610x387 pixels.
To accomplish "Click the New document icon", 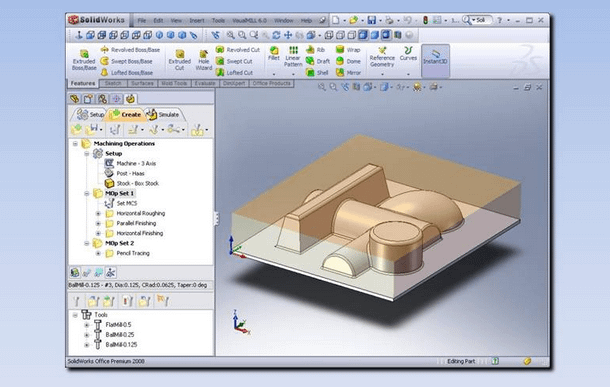I will coord(336,20).
